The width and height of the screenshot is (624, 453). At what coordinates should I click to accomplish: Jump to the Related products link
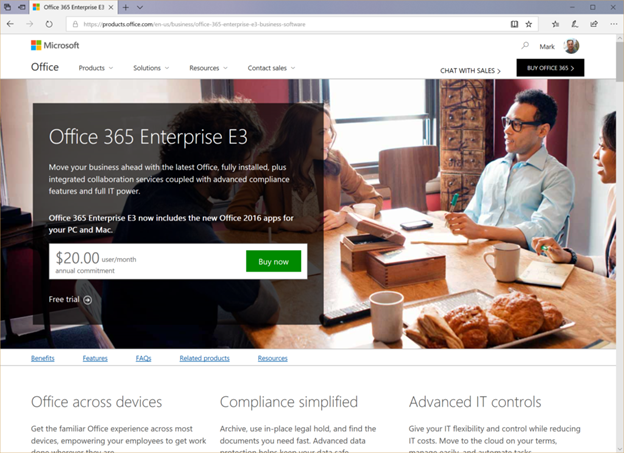(x=205, y=358)
